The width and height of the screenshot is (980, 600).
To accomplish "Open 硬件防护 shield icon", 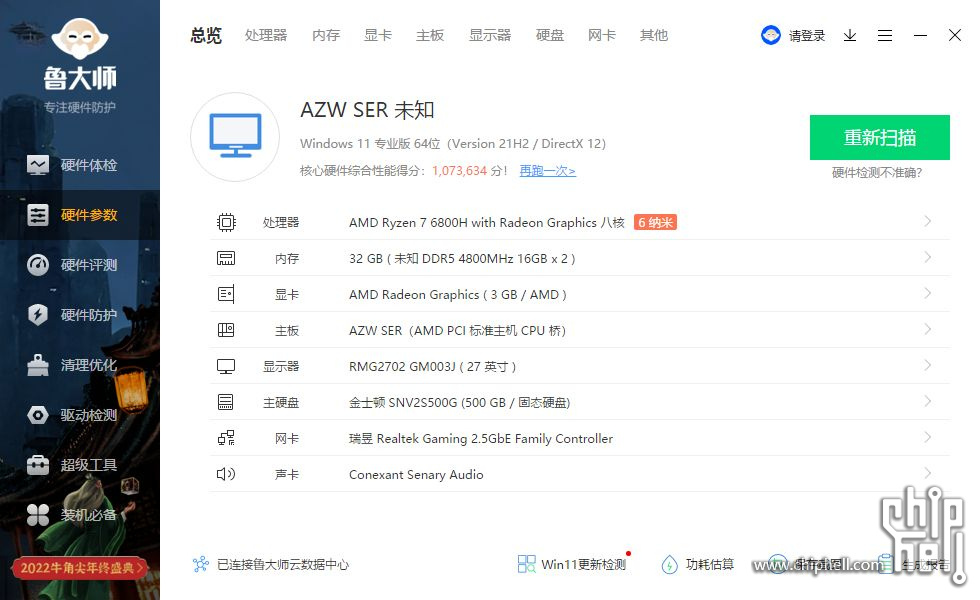I will pyautogui.click(x=38, y=314).
